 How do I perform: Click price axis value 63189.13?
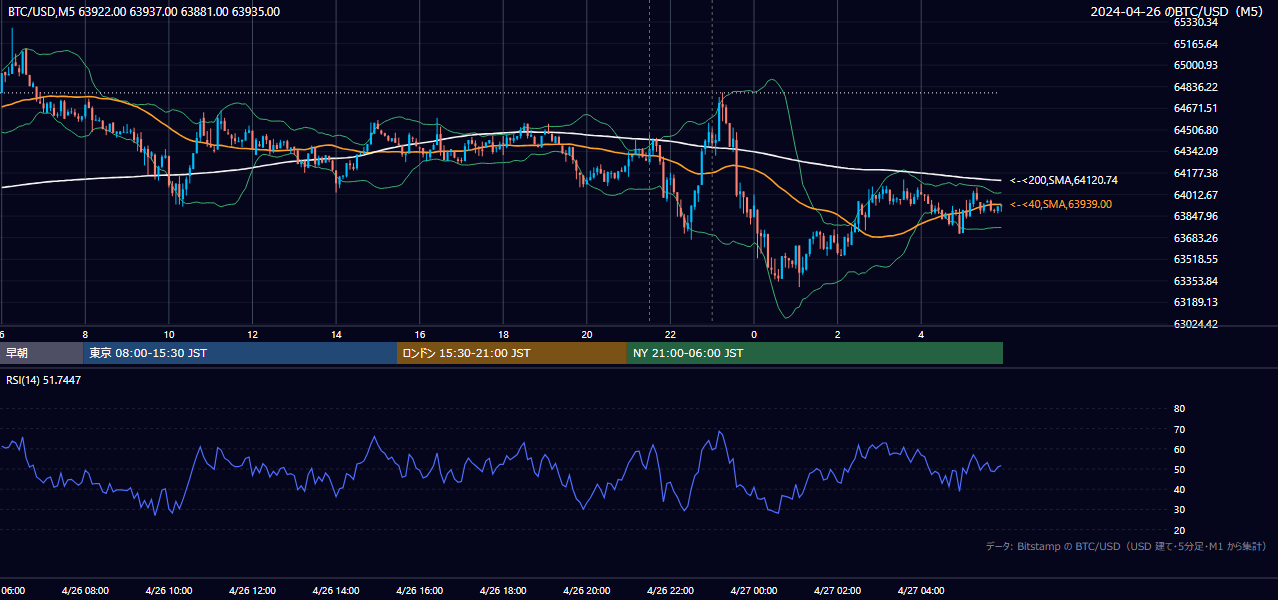pyautogui.click(x=1195, y=302)
